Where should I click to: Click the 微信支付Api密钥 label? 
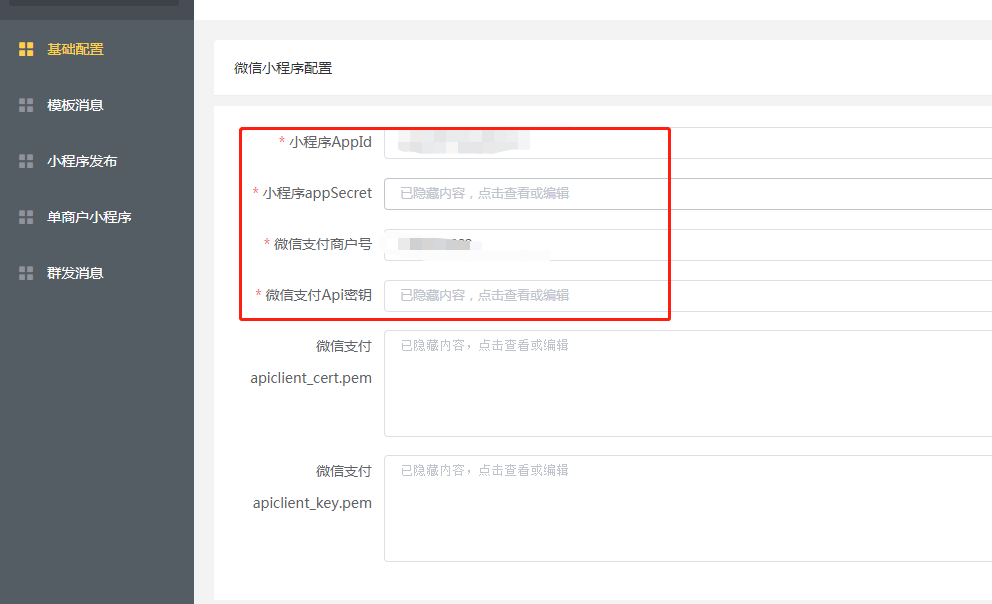click(x=318, y=295)
